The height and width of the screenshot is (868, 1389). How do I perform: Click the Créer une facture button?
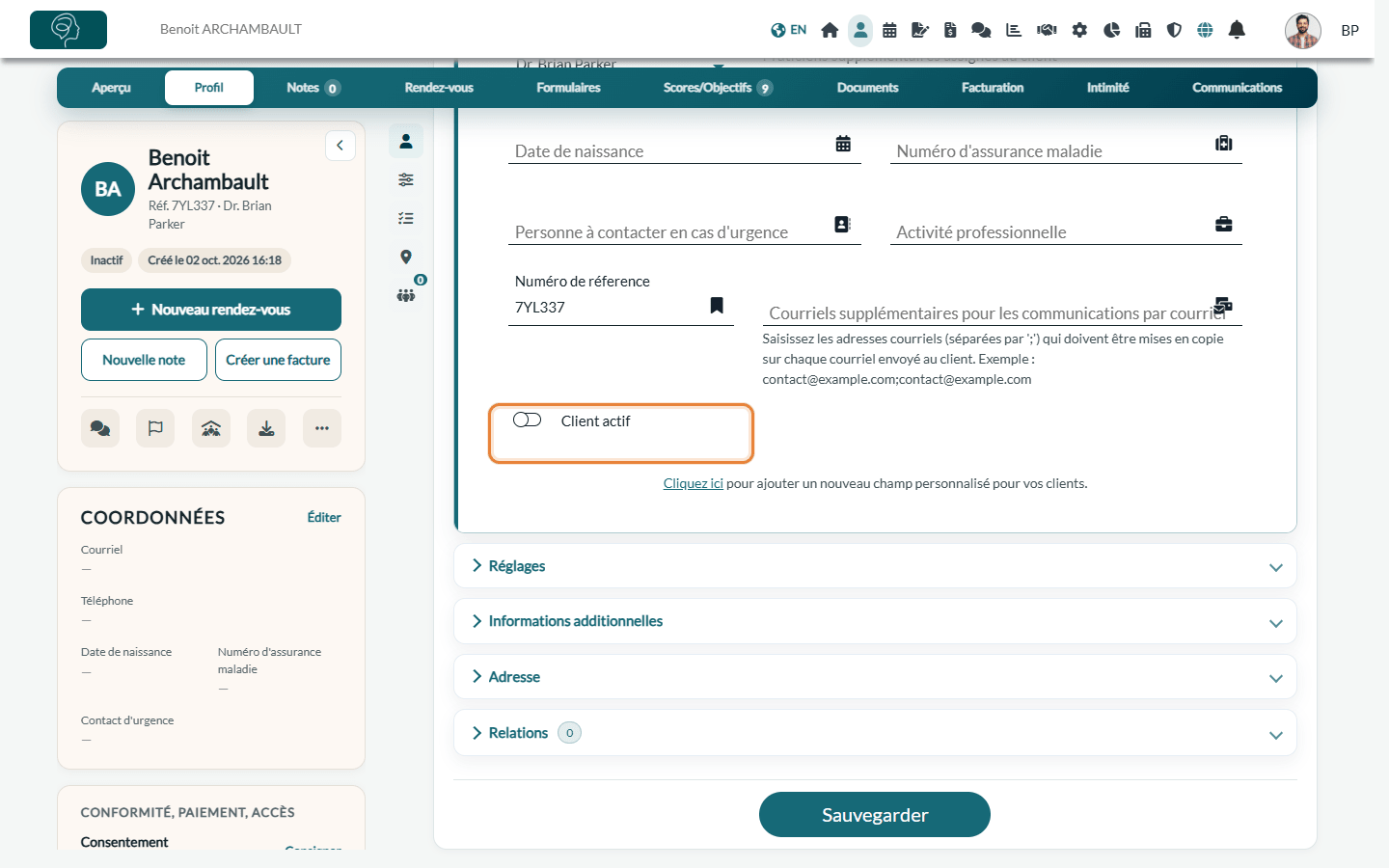(278, 360)
